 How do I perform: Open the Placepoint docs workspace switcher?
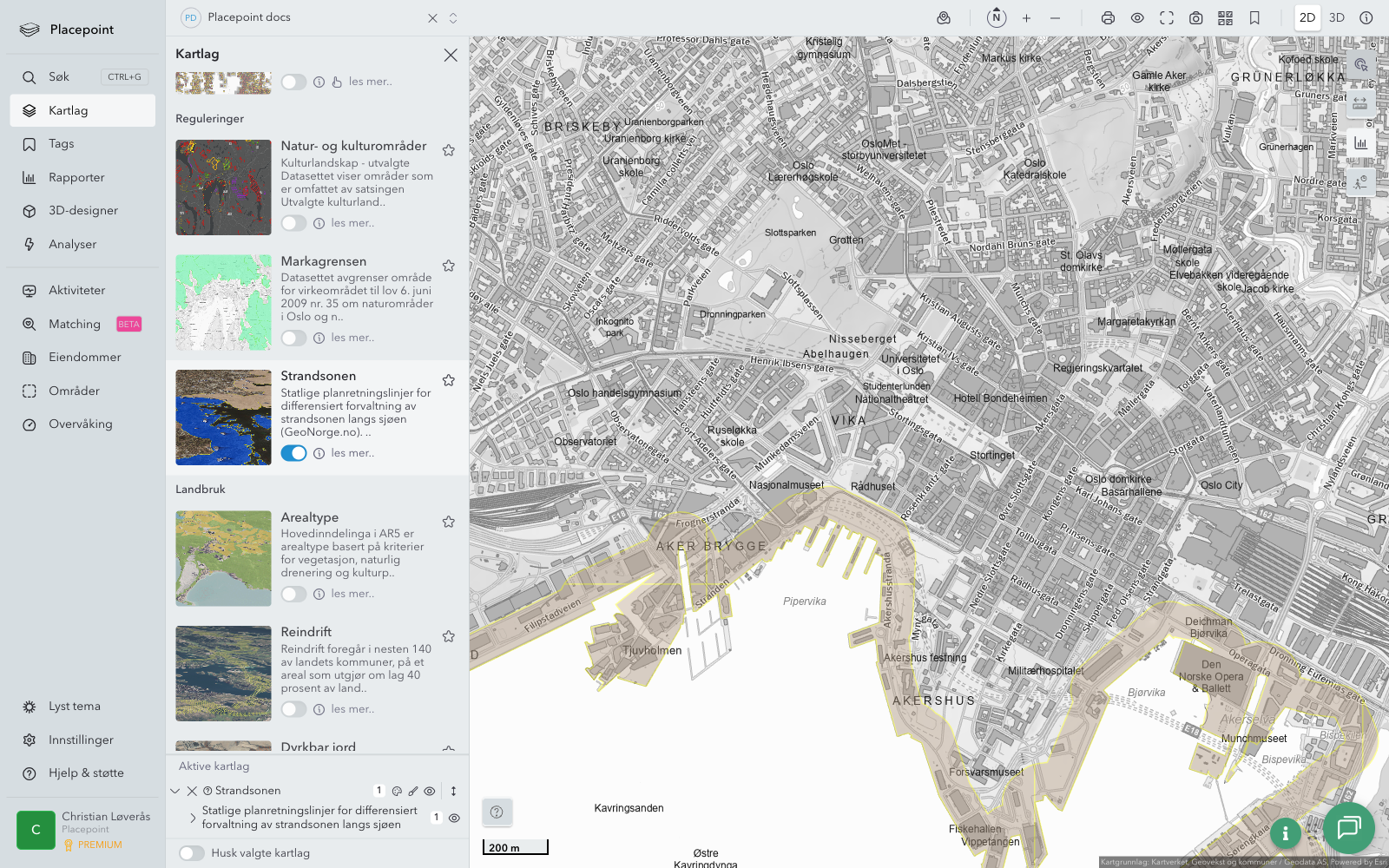(453, 17)
